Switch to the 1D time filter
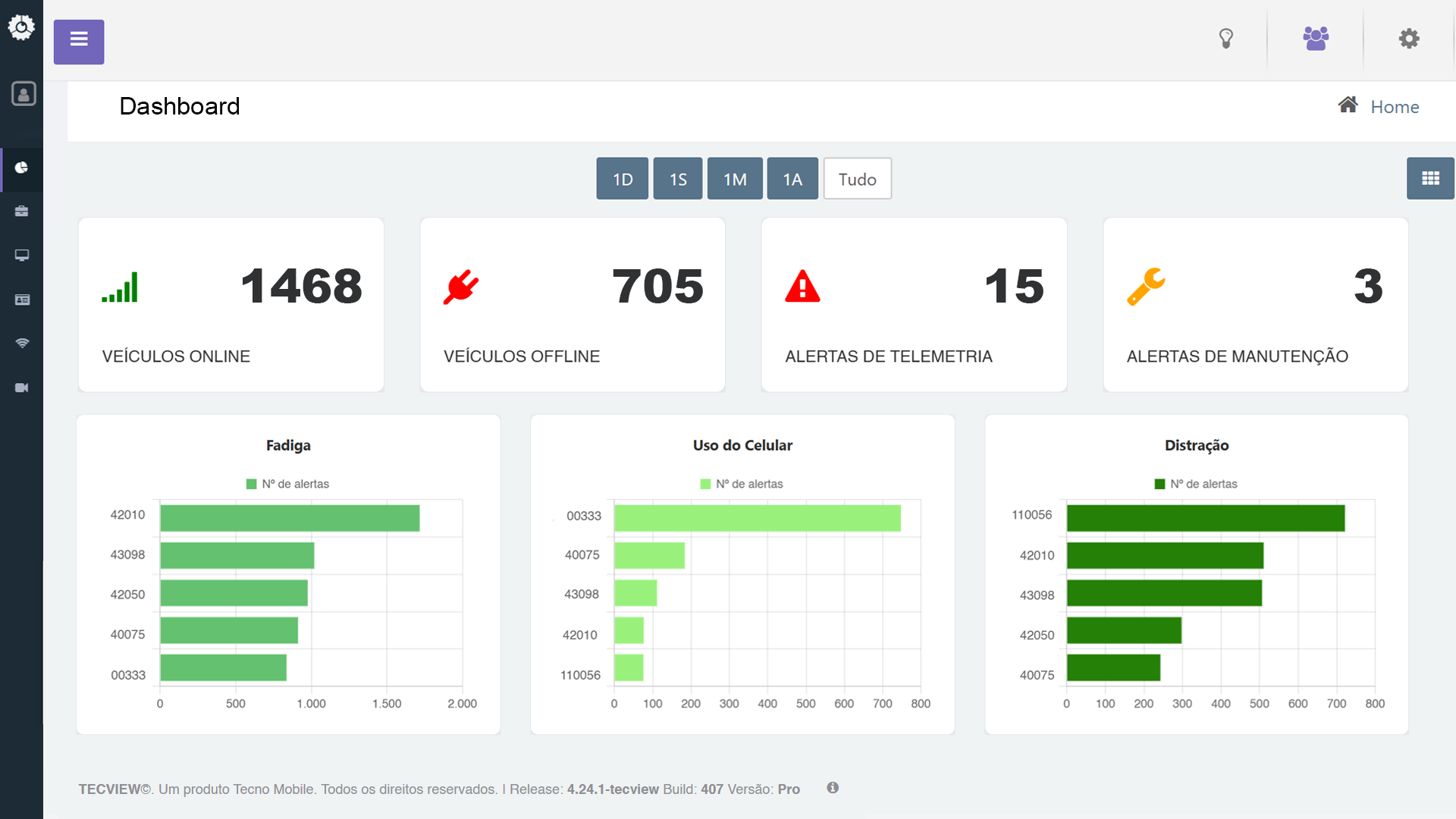The height and width of the screenshot is (819, 1456). click(622, 178)
